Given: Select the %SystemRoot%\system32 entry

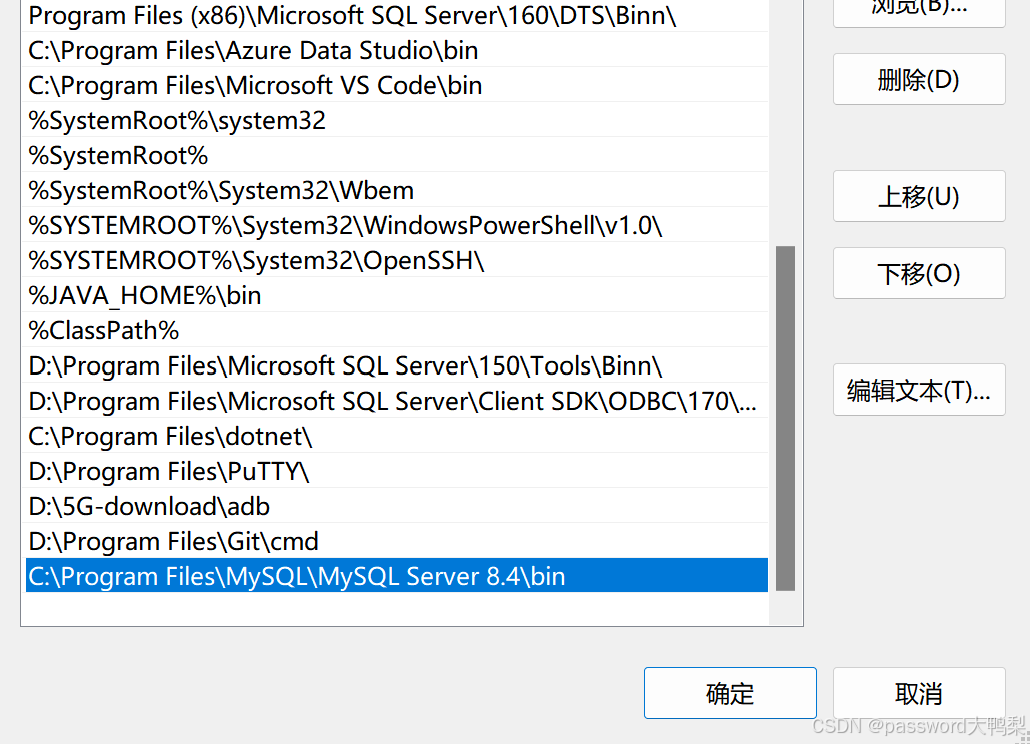Looking at the screenshot, I should point(397,120).
